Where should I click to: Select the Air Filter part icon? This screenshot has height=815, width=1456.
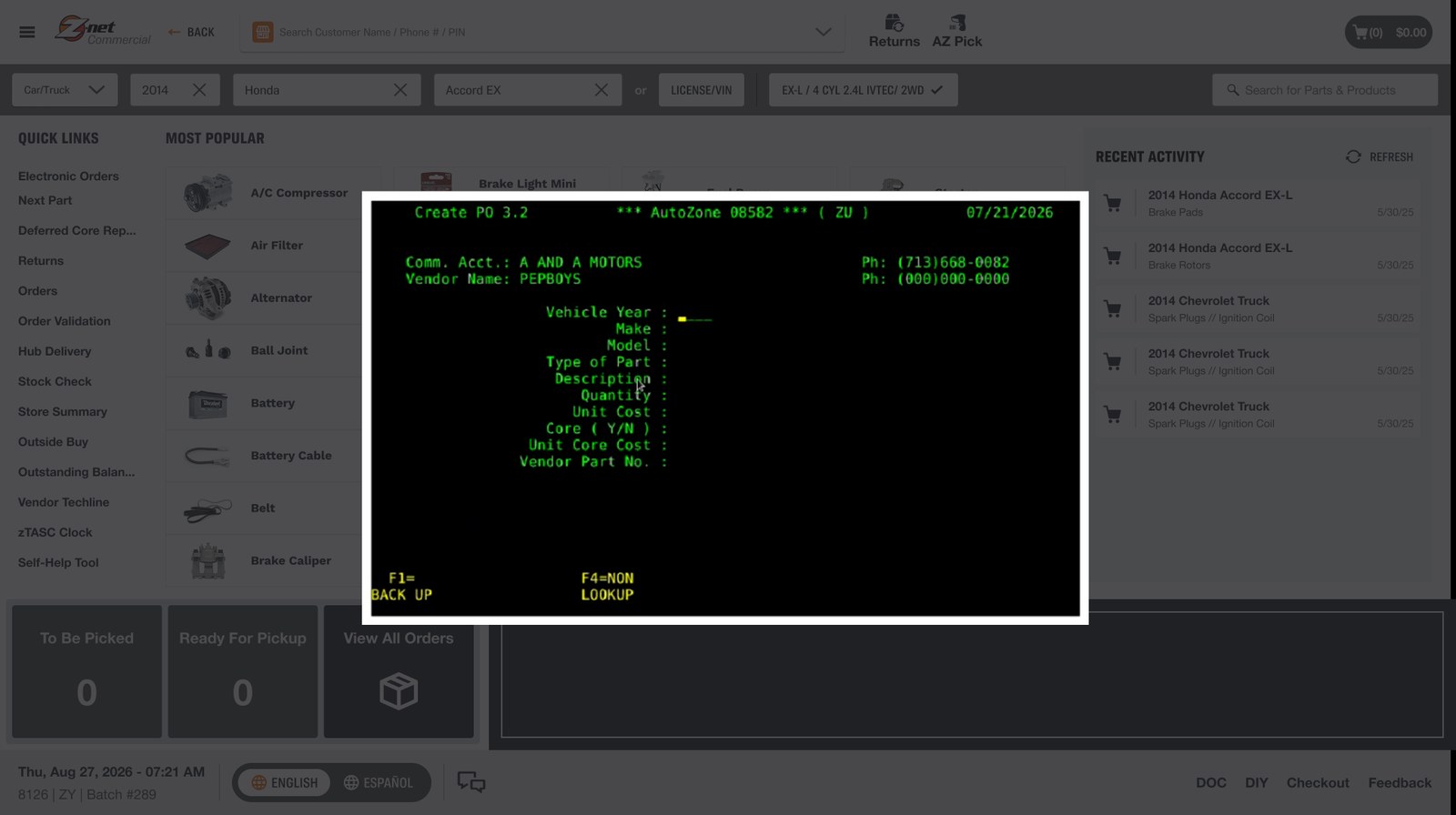(x=208, y=246)
